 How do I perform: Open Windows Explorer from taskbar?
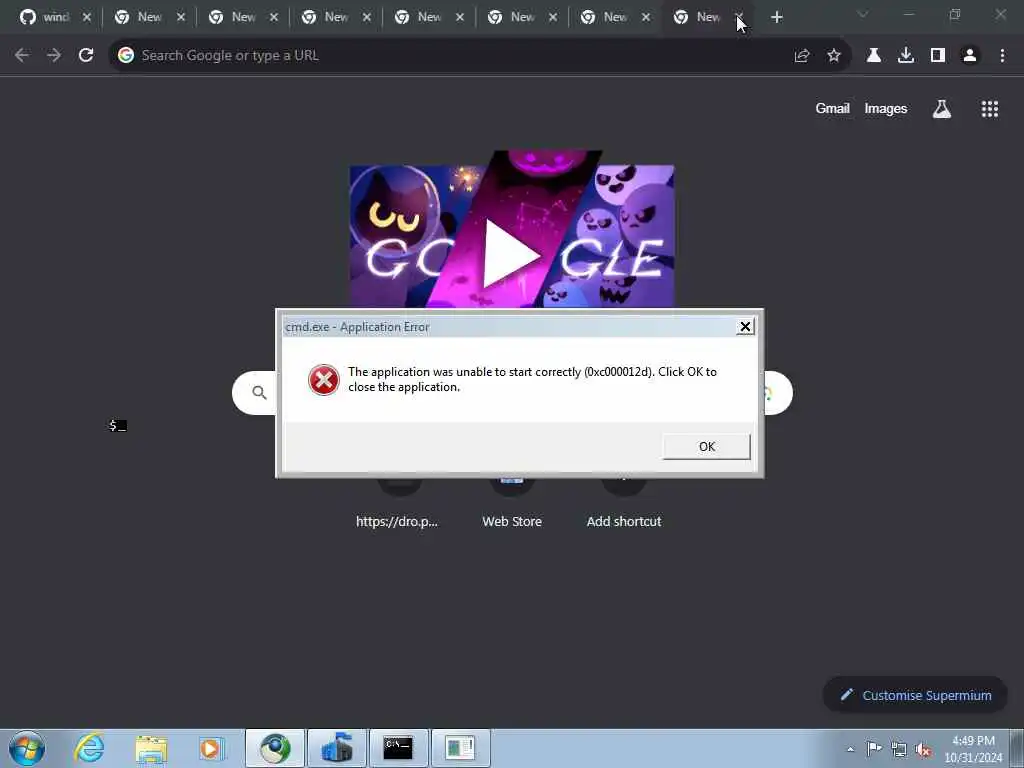(x=152, y=748)
